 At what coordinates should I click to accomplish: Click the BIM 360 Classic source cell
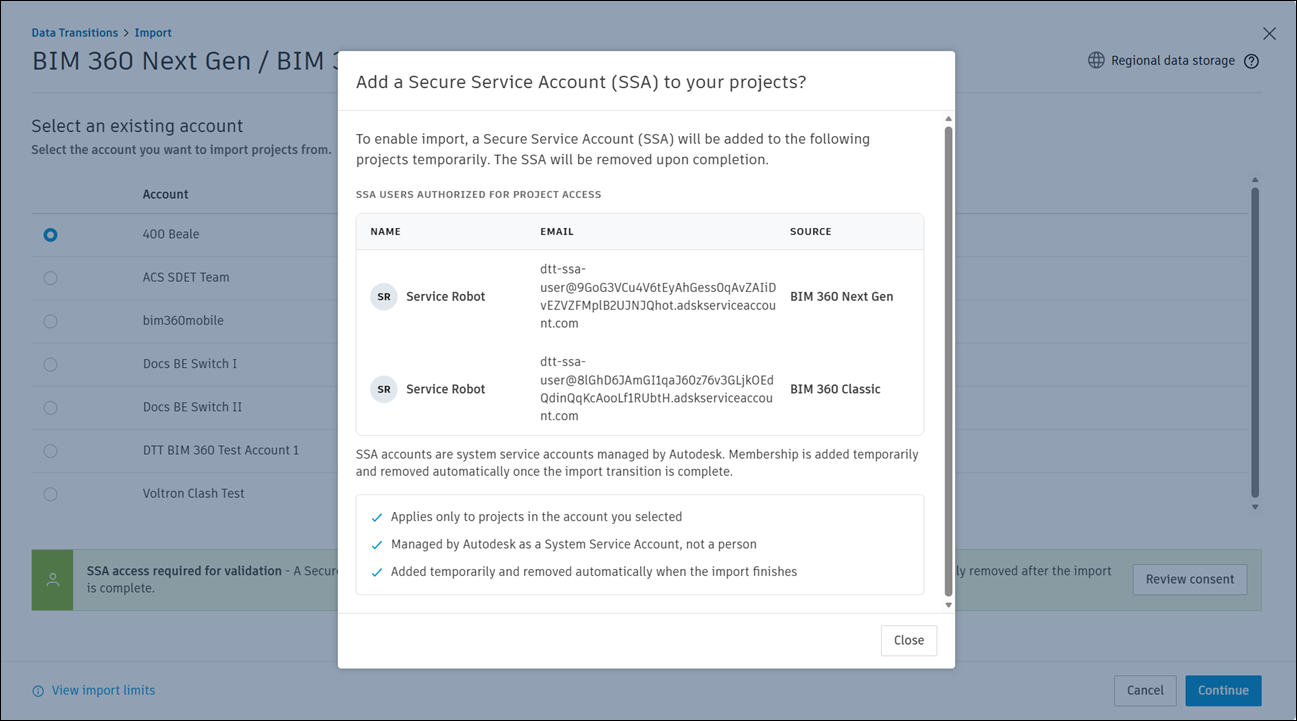pos(835,389)
